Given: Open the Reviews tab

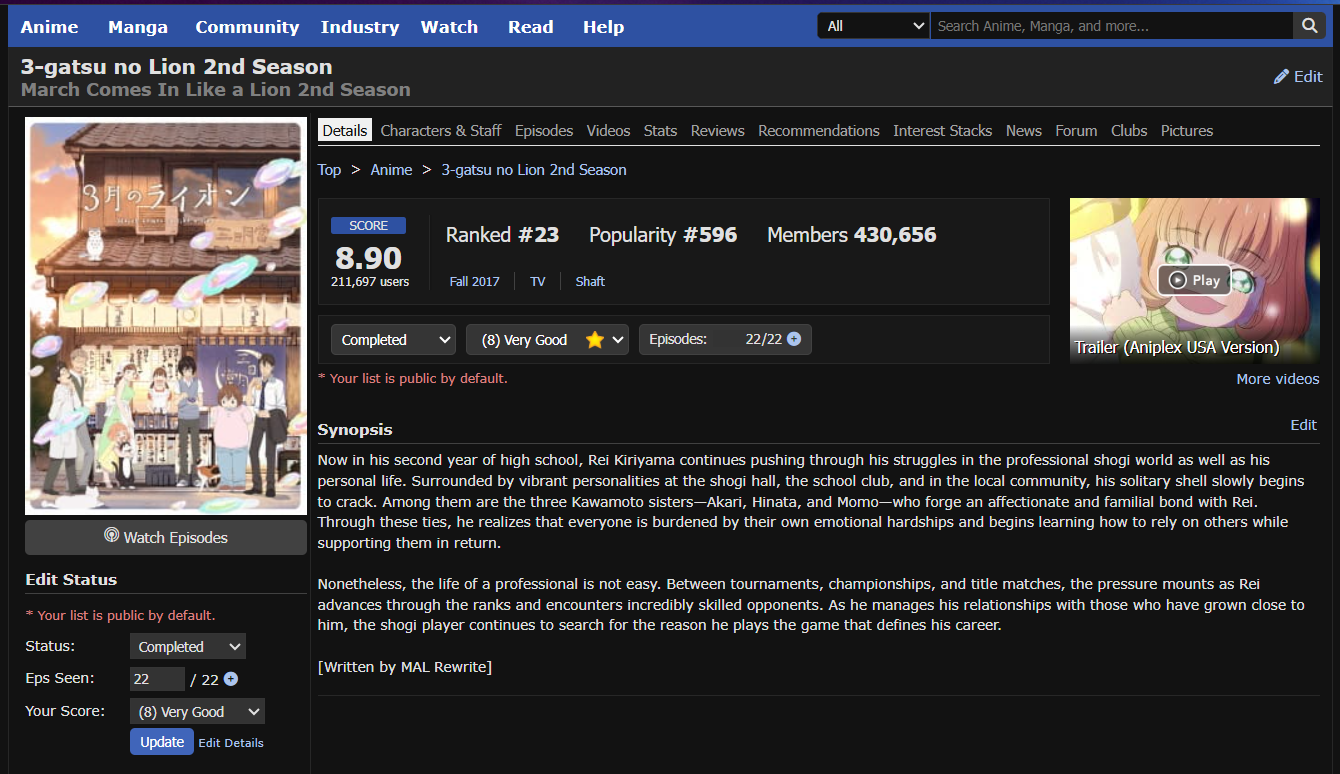Looking at the screenshot, I should (717, 131).
